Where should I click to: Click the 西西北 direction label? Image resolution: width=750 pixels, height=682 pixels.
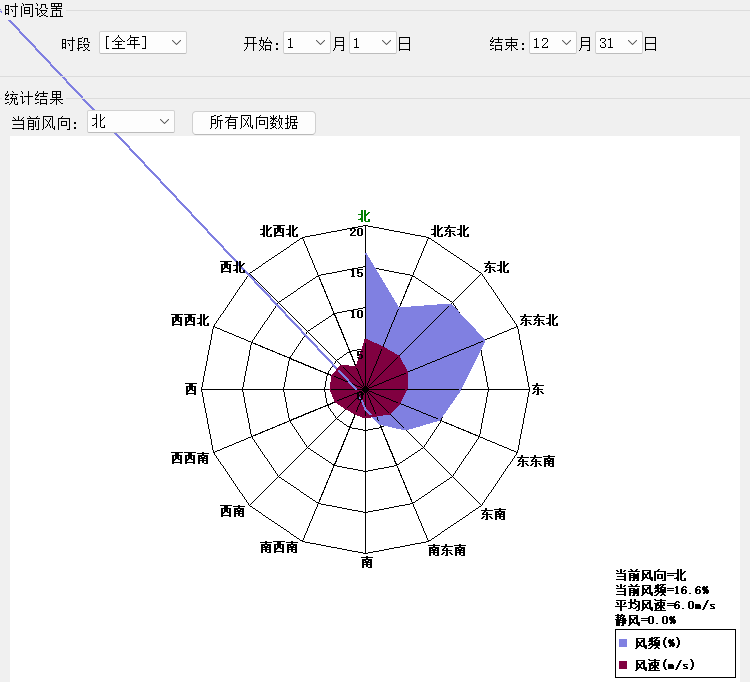(x=190, y=321)
